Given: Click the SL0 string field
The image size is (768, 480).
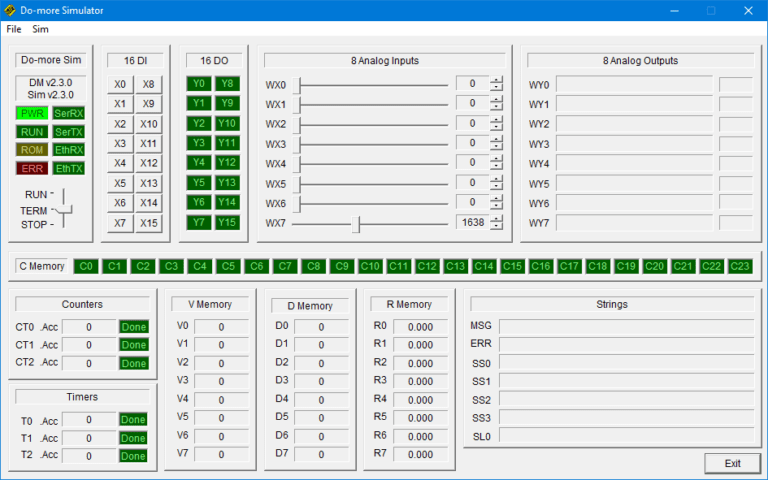Looking at the screenshot, I should click(626, 436).
